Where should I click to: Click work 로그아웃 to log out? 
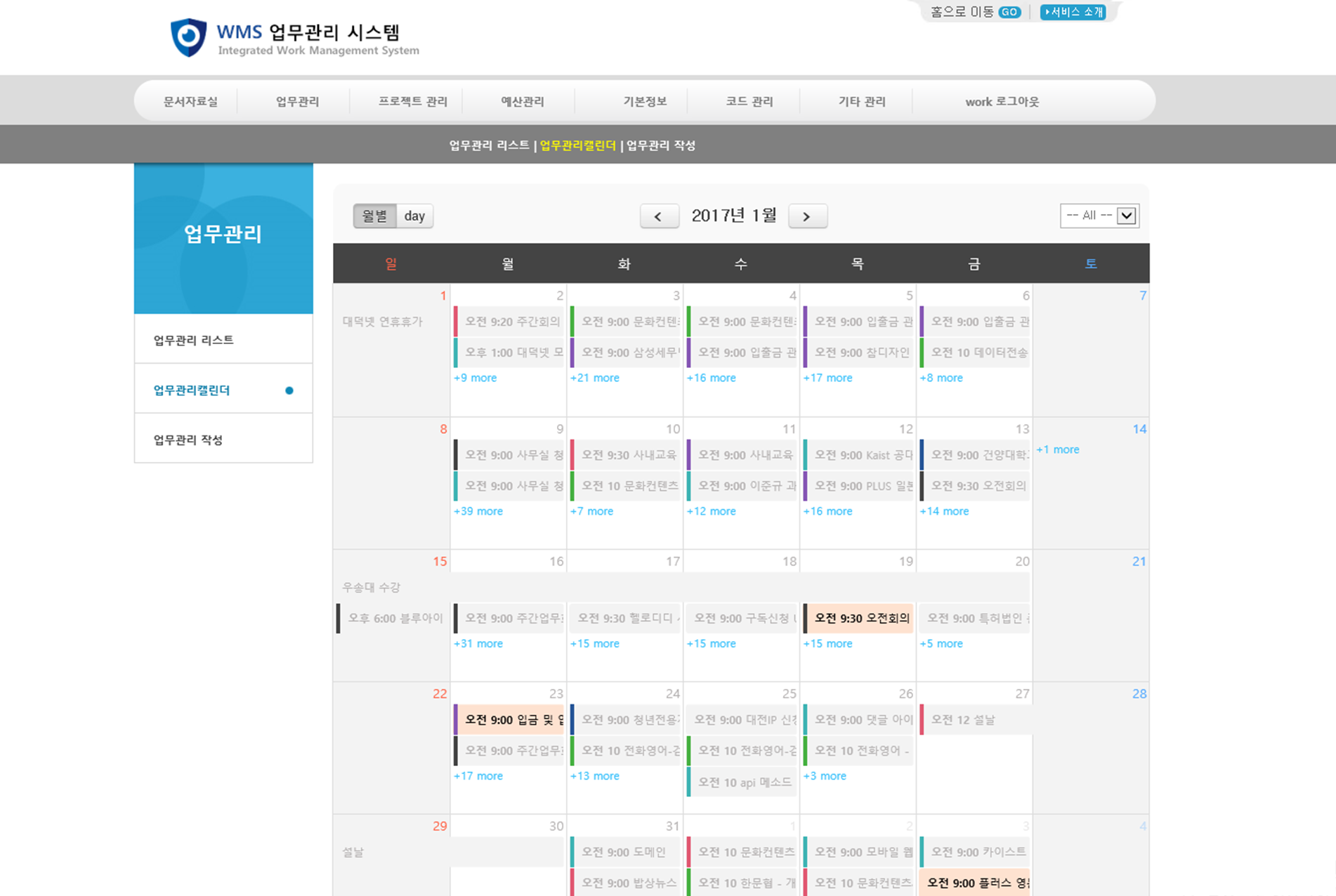pos(1002,102)
